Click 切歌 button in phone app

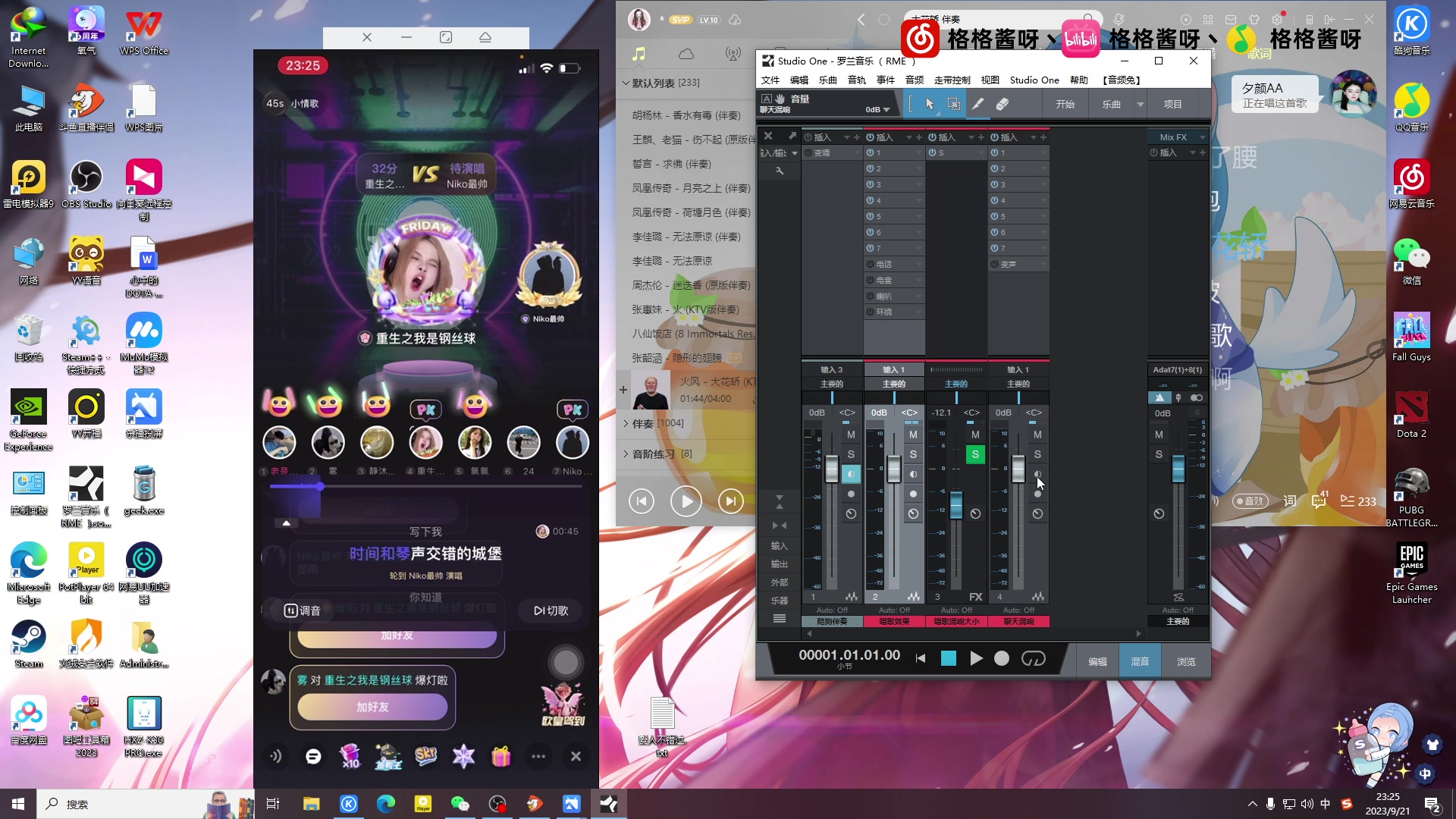(551, 610)
